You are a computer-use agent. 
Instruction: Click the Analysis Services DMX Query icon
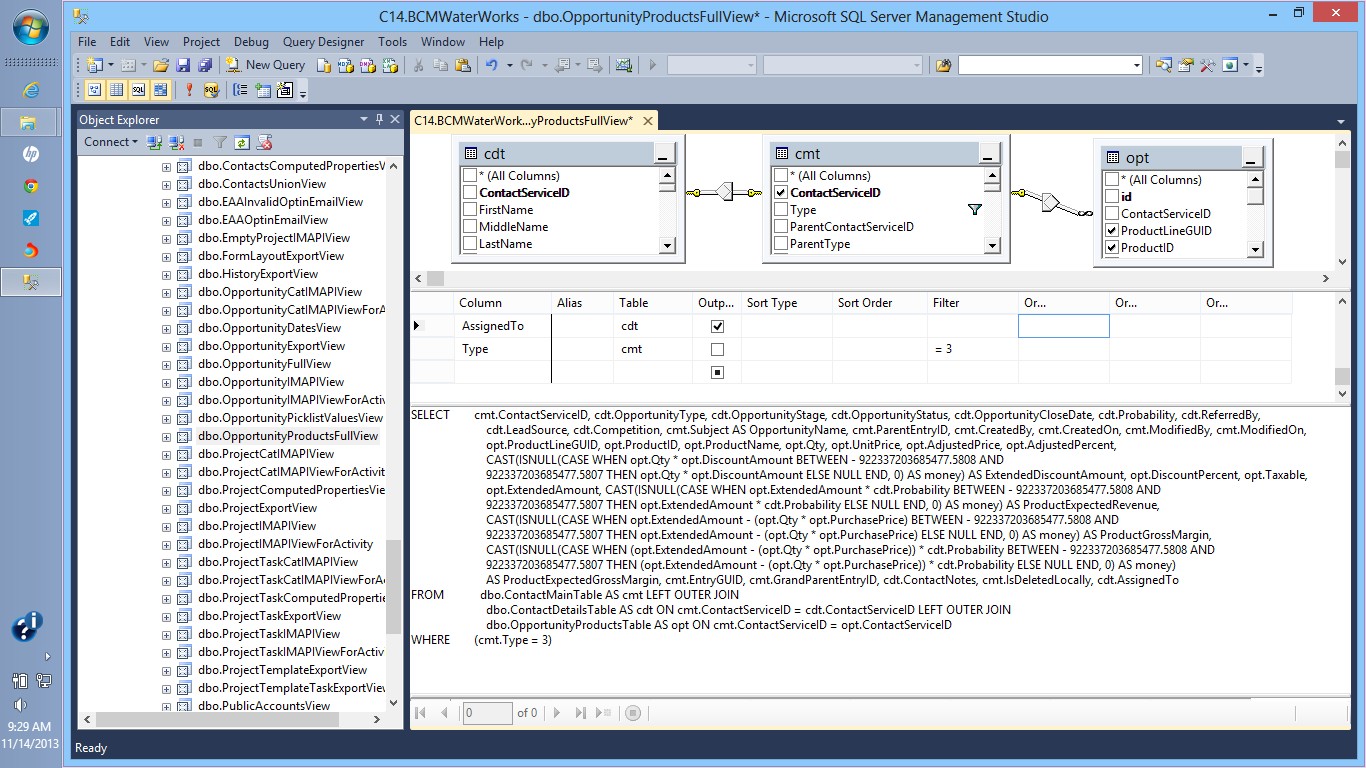point(368,65)
